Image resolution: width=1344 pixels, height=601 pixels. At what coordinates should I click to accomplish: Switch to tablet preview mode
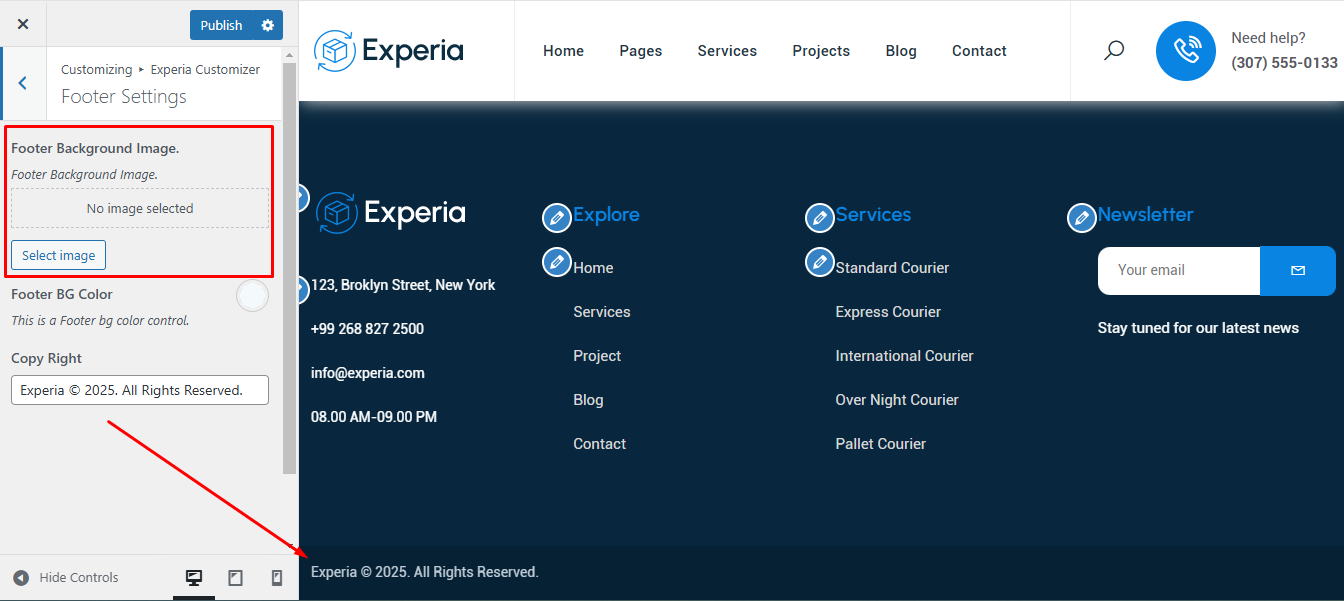(236, 577)
